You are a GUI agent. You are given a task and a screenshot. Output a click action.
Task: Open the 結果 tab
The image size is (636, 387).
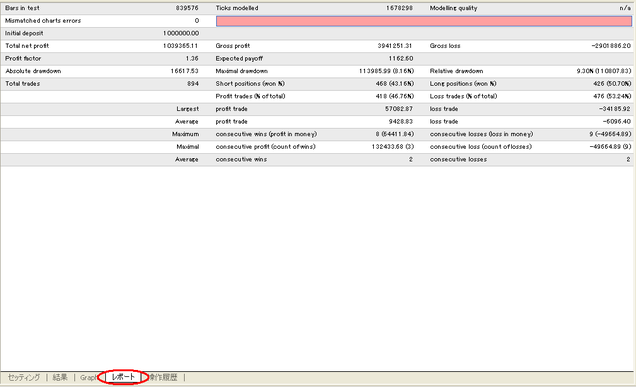pyautogui.click(x=60, y=377)
